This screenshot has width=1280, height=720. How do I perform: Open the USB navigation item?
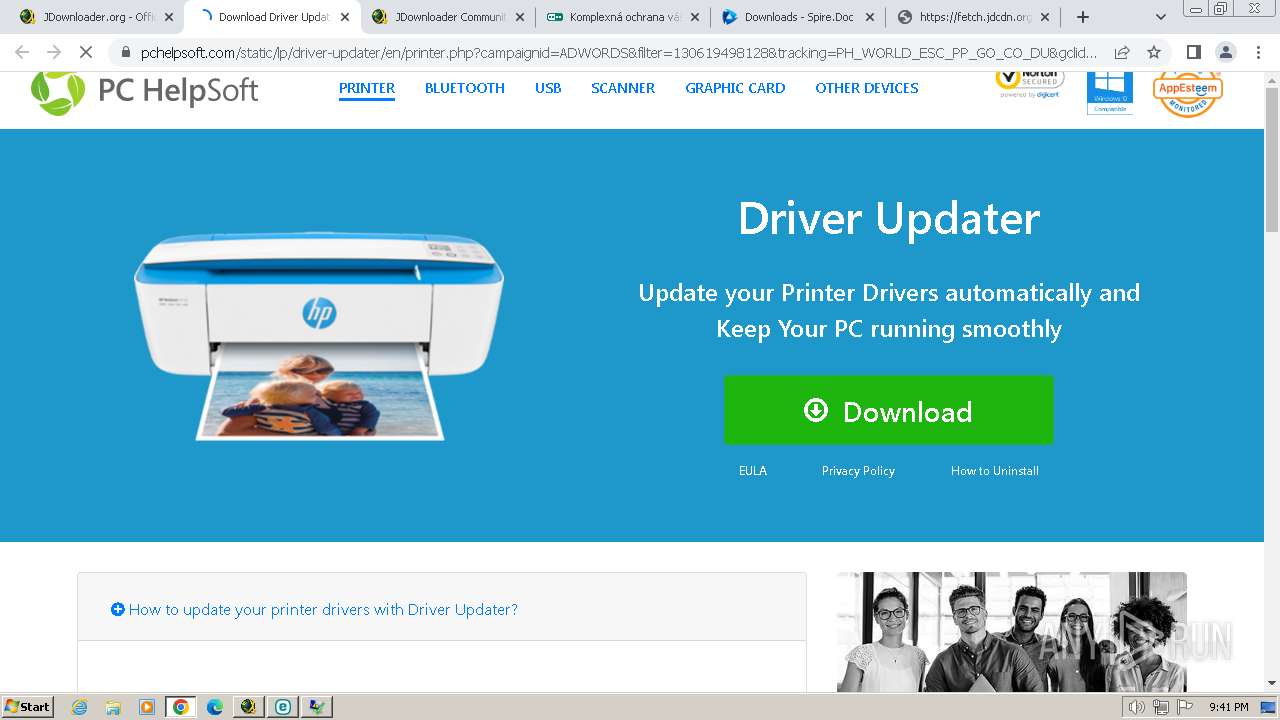548,88
